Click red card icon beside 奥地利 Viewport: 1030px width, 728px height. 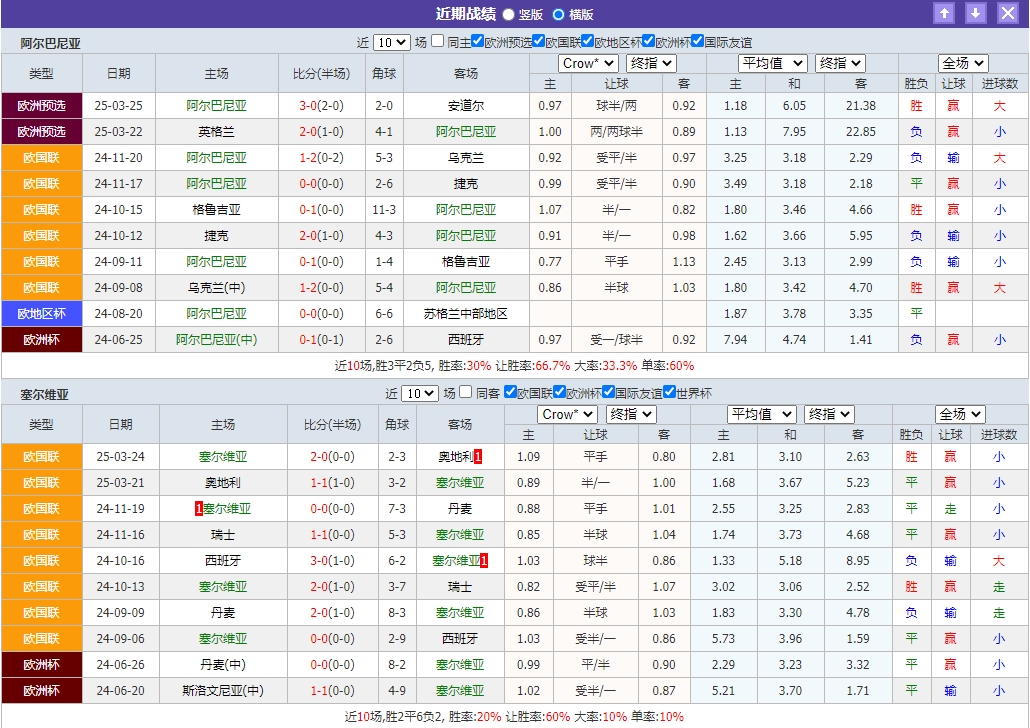pos(478,456)
